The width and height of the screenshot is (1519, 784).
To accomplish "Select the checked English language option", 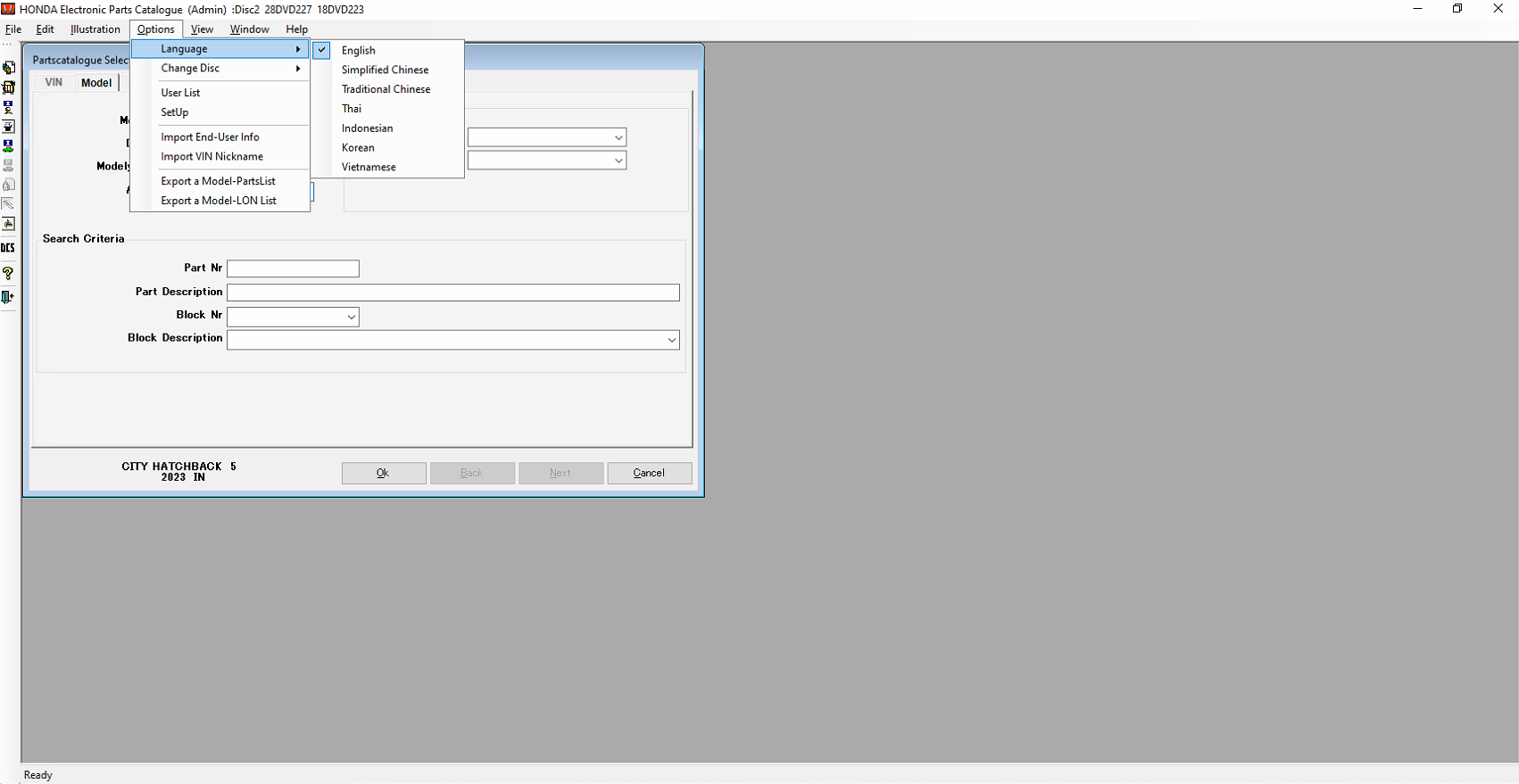I will pyautogui.click(x=358, y=51).
